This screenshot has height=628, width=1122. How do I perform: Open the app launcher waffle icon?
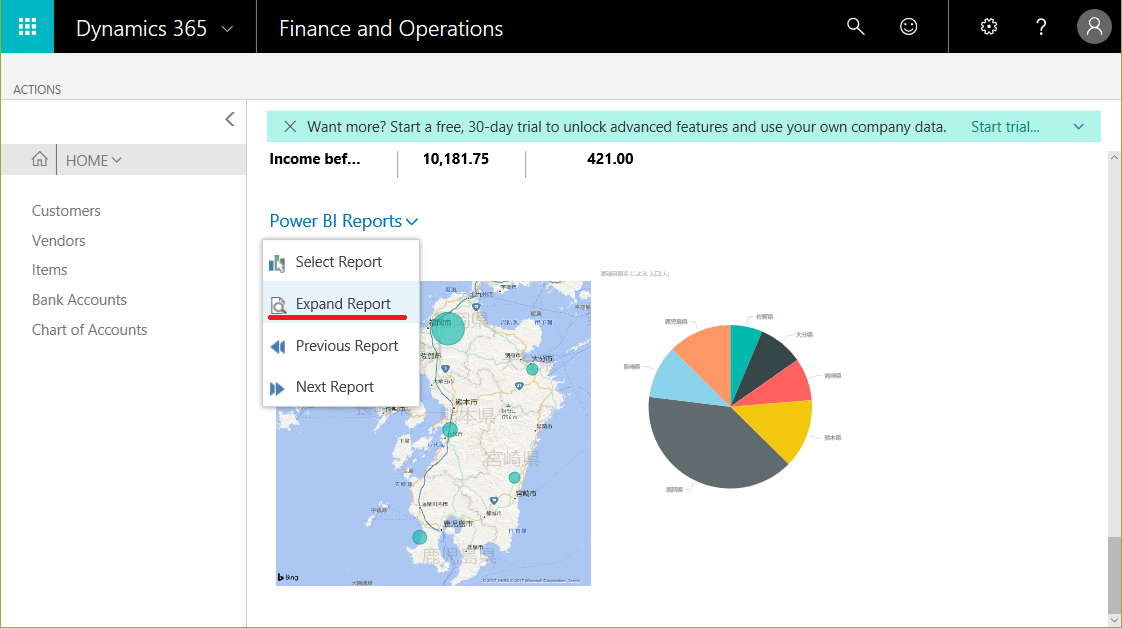[27, 26]
